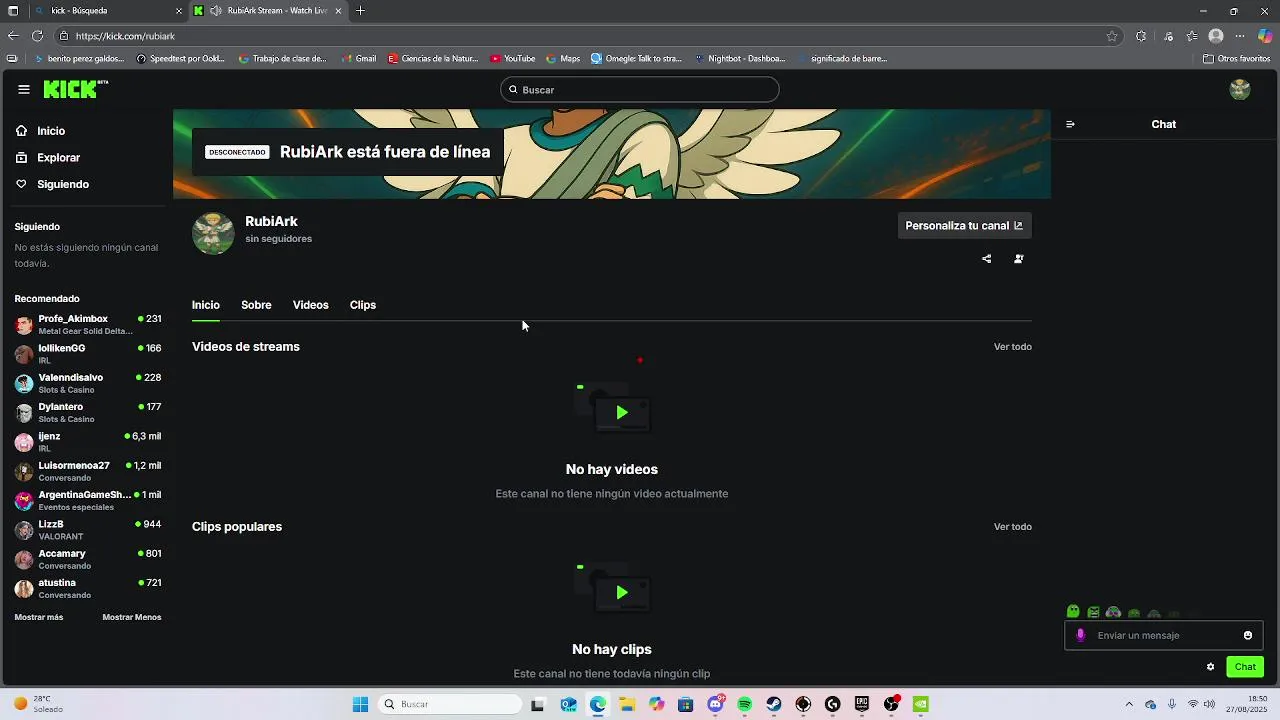Image resolution: width=1280 pixels, height=720 pixels.
Task: Open the Kick hamburger sidebar menu
Action: click(24, 89)
